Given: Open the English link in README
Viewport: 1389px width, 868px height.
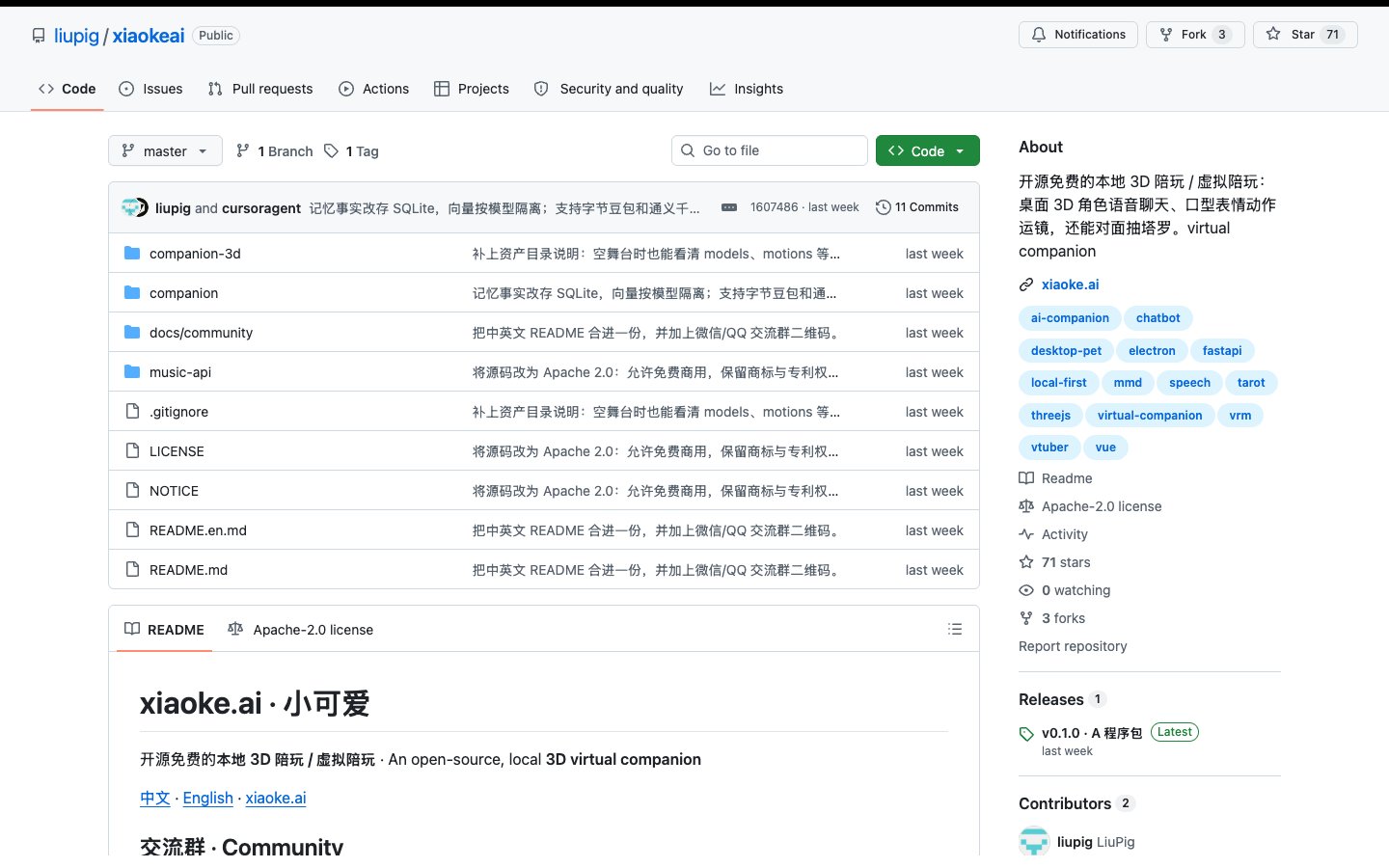Looking at the screenshot, I should [x=208, y=798].
